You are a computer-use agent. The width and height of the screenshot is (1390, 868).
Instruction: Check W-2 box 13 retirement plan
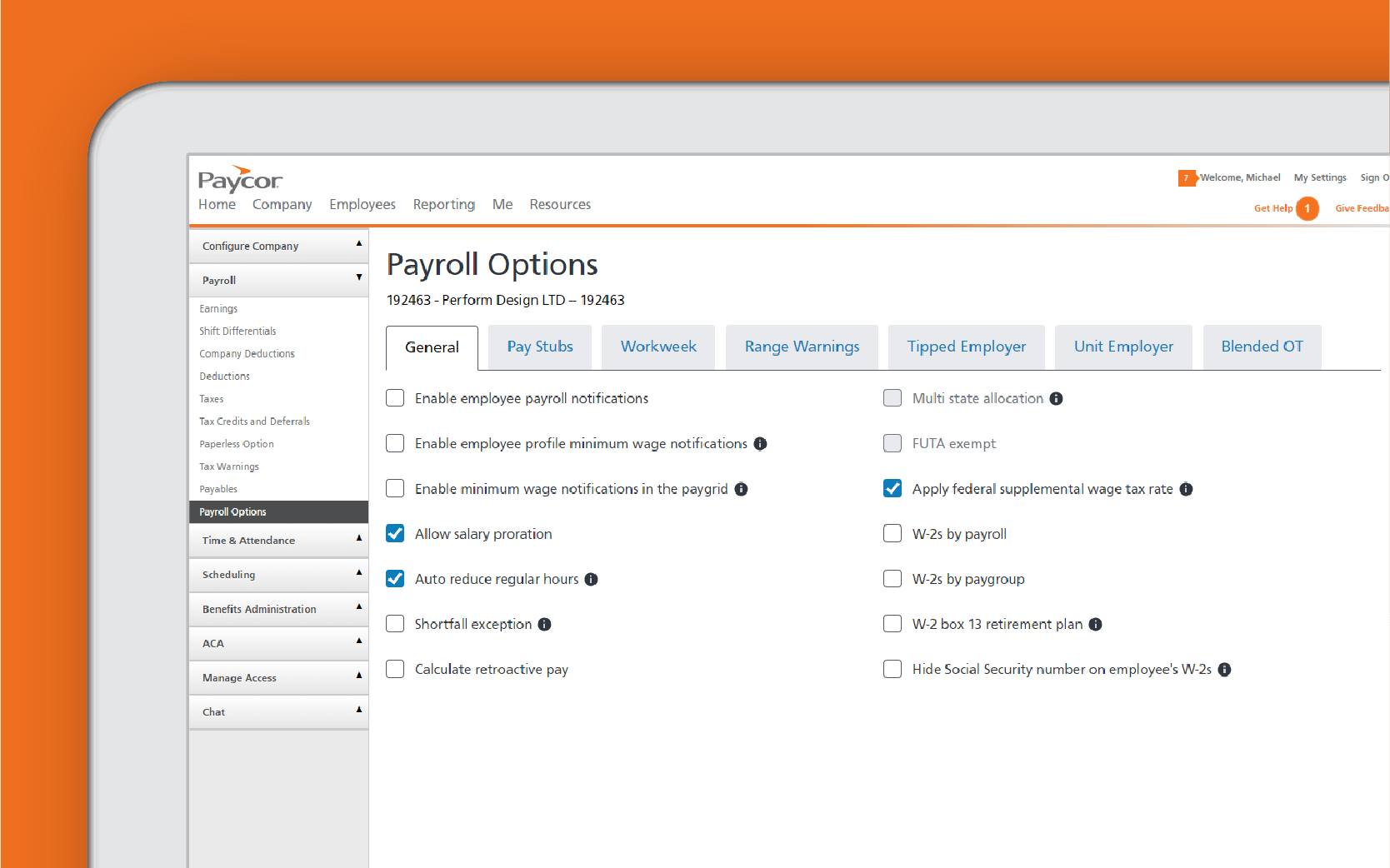892,623
